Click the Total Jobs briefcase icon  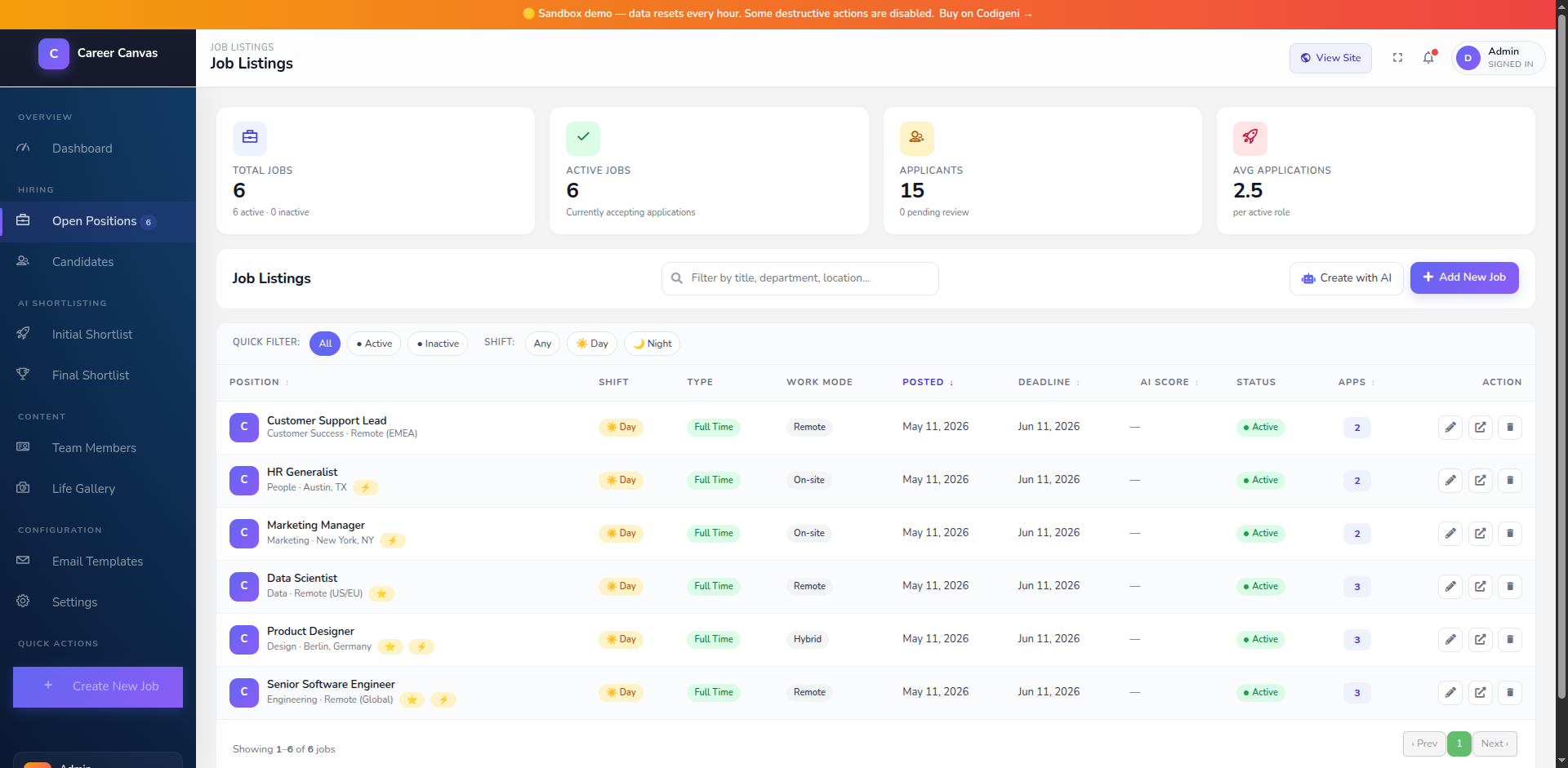coord(250,138)
